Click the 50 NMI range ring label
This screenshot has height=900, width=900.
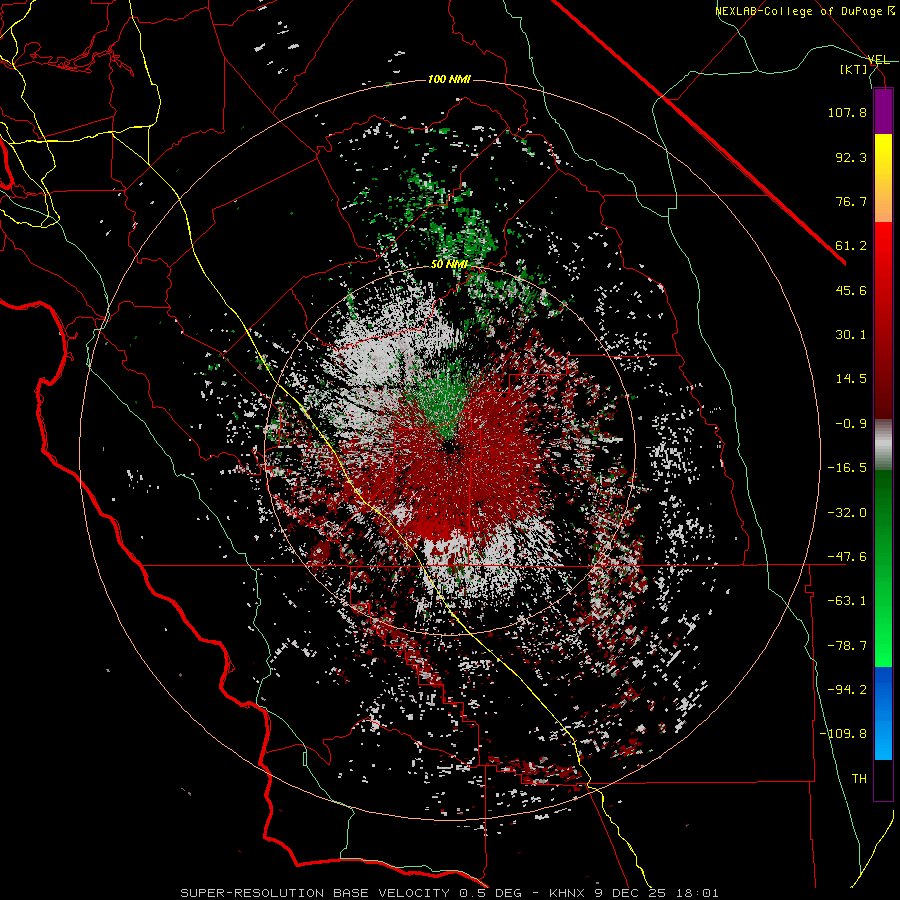tap(449, 264)
